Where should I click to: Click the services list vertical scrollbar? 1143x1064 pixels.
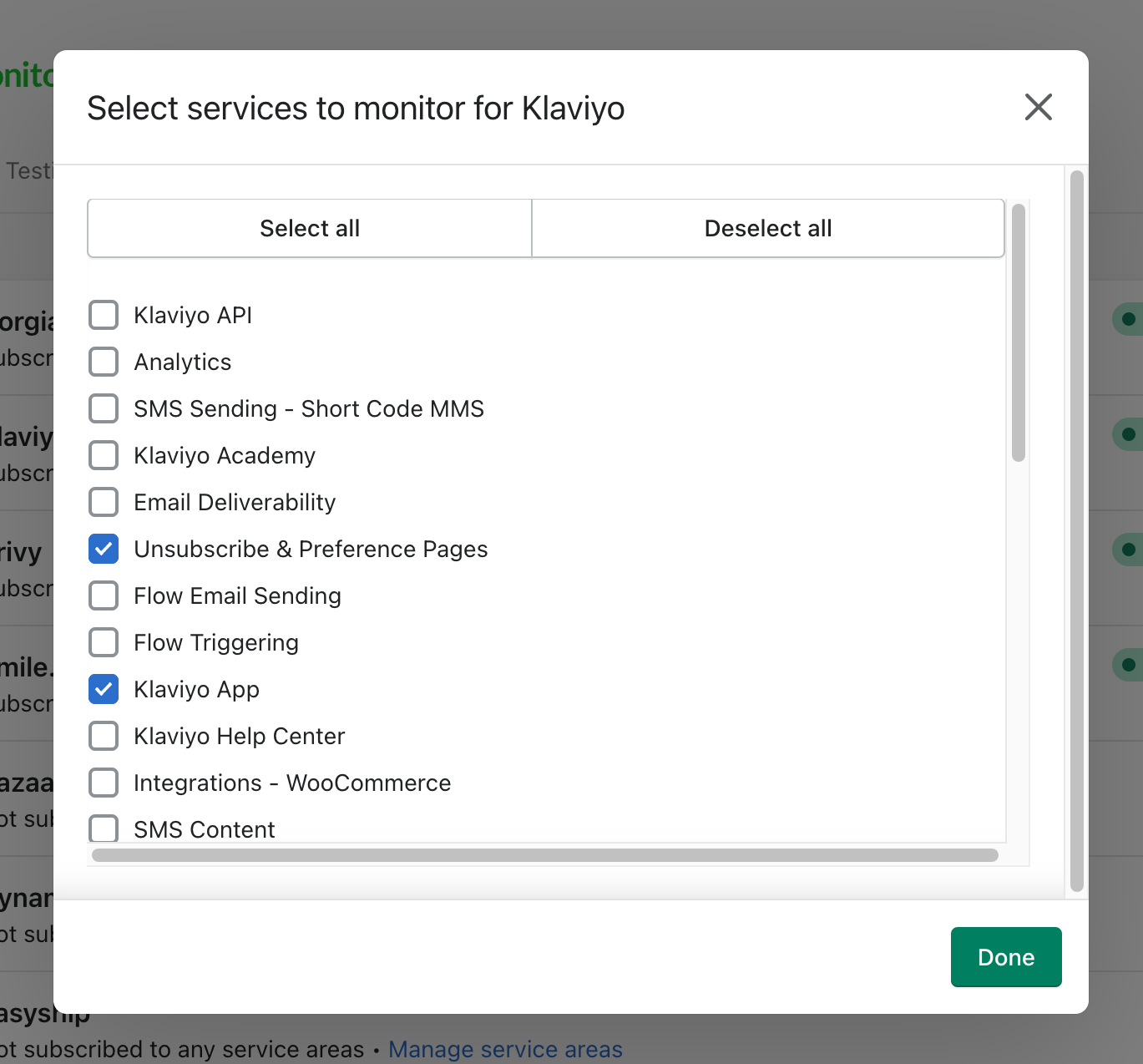click(1018, 332)
